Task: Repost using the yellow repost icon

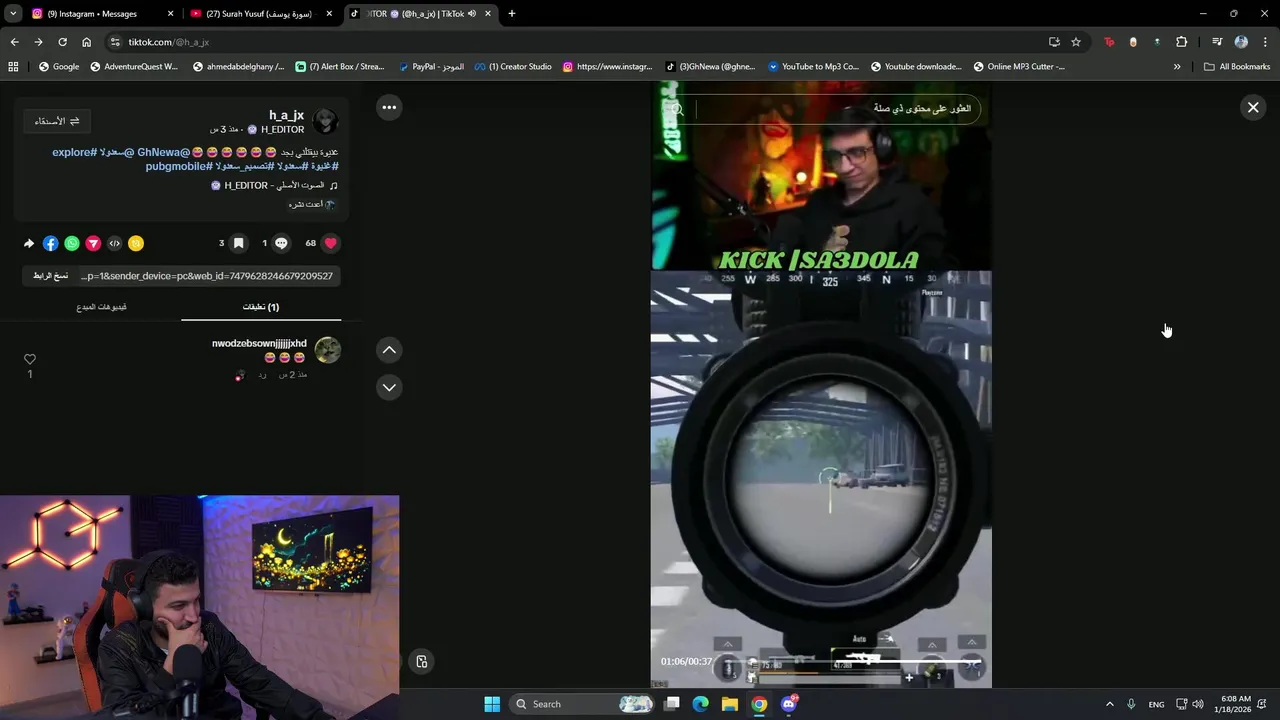Action: pos(136,243)
